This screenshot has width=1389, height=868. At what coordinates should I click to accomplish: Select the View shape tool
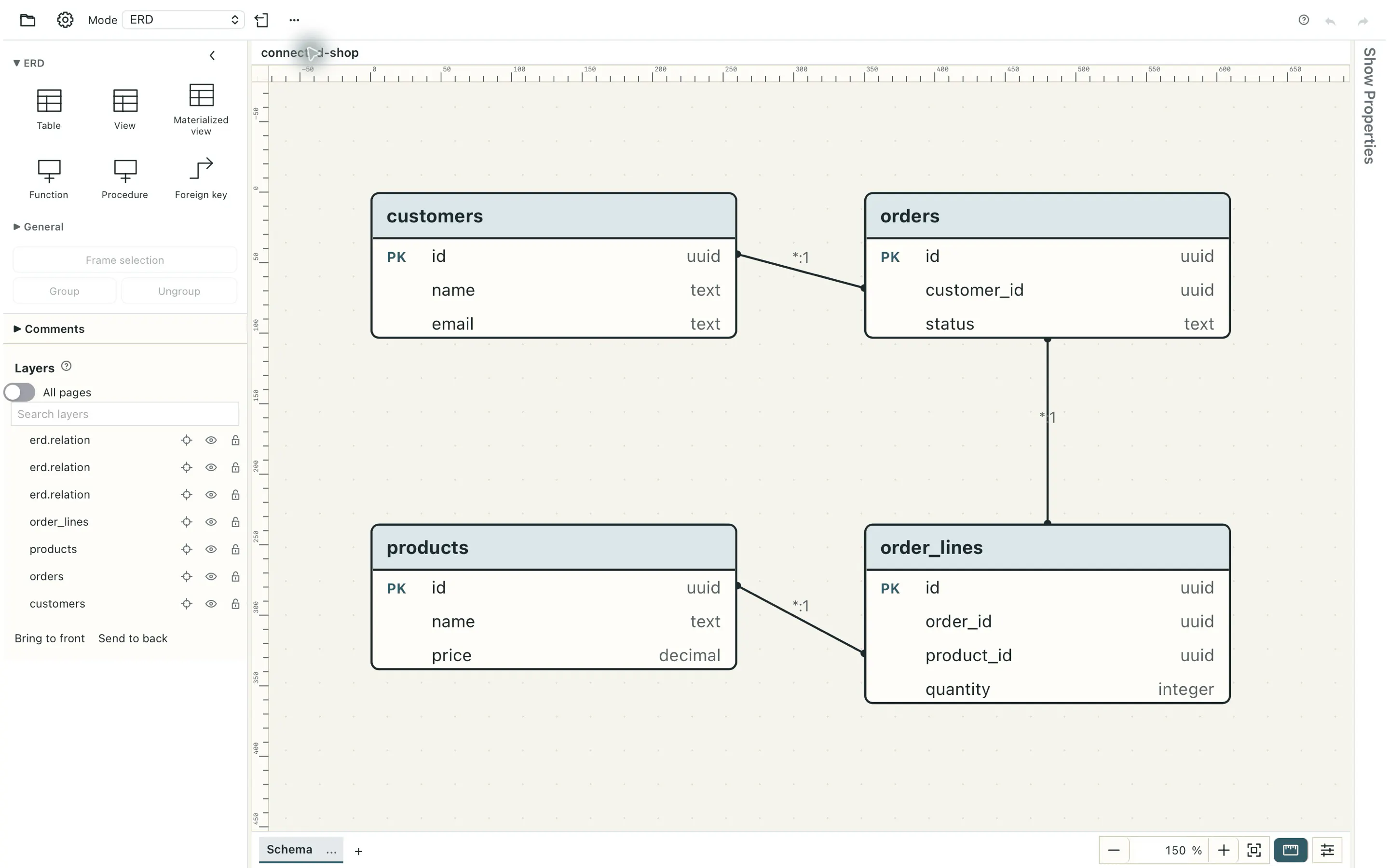124,109
